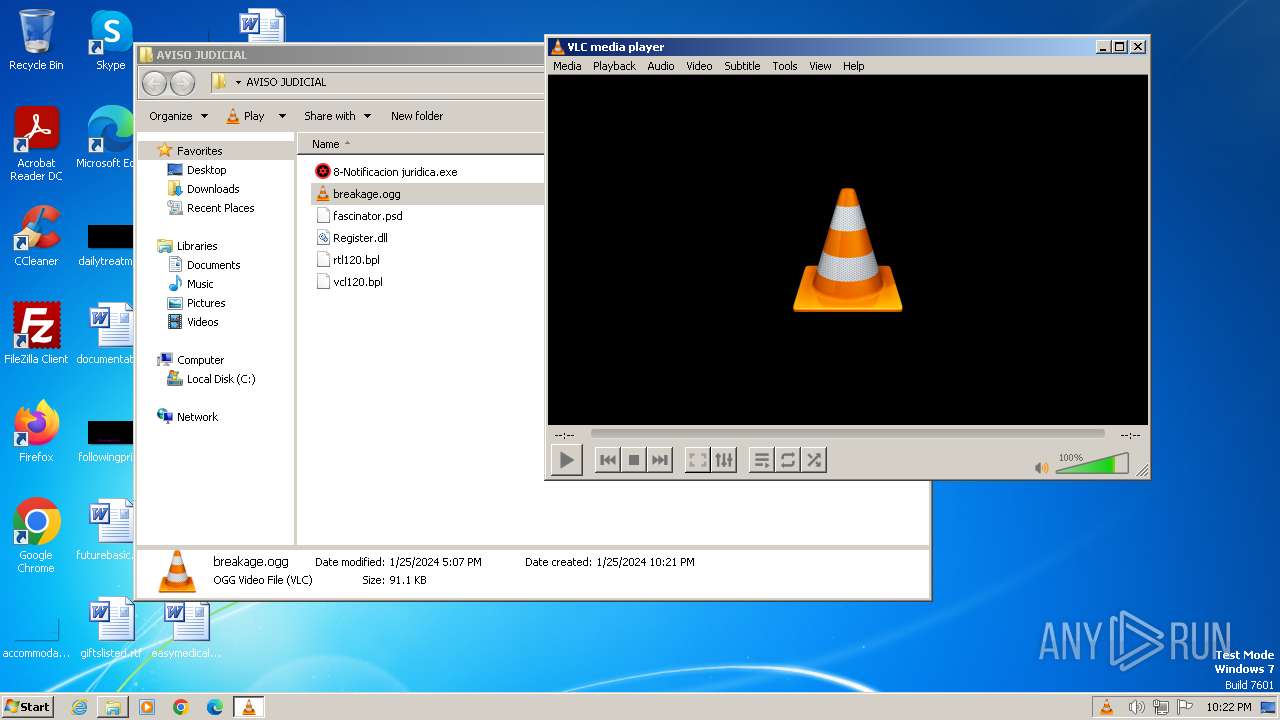Open Pictures library
Screen dimensions: 1280x720
point(206,303)
